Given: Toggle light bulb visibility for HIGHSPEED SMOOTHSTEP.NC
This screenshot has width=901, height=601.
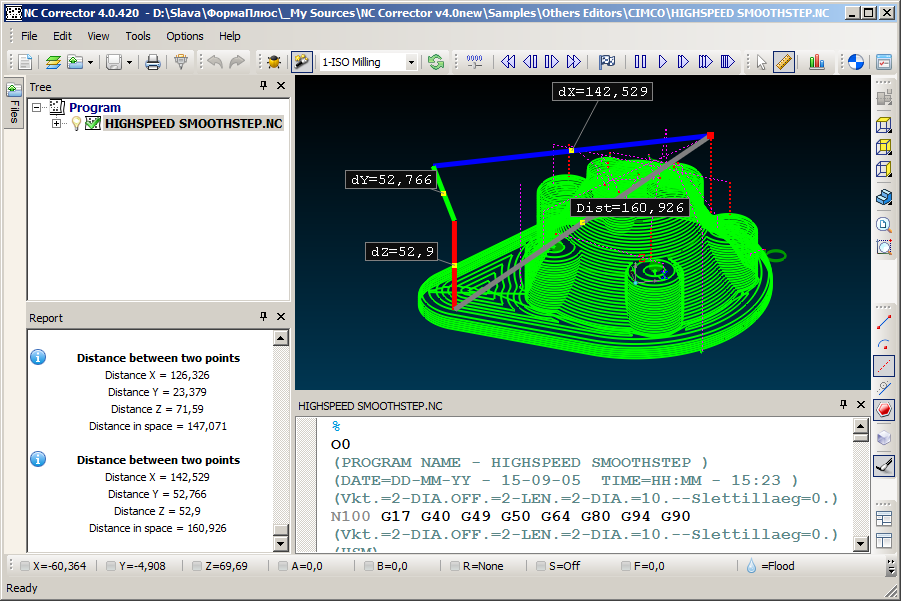Looking at the screenshot, I should point(76,124).
